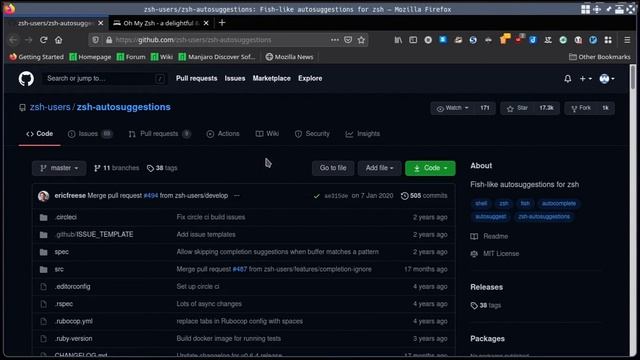This screenshot has height=360, width=640.
Task: Open the Releases heading link
Action: (x=487, y=287)
